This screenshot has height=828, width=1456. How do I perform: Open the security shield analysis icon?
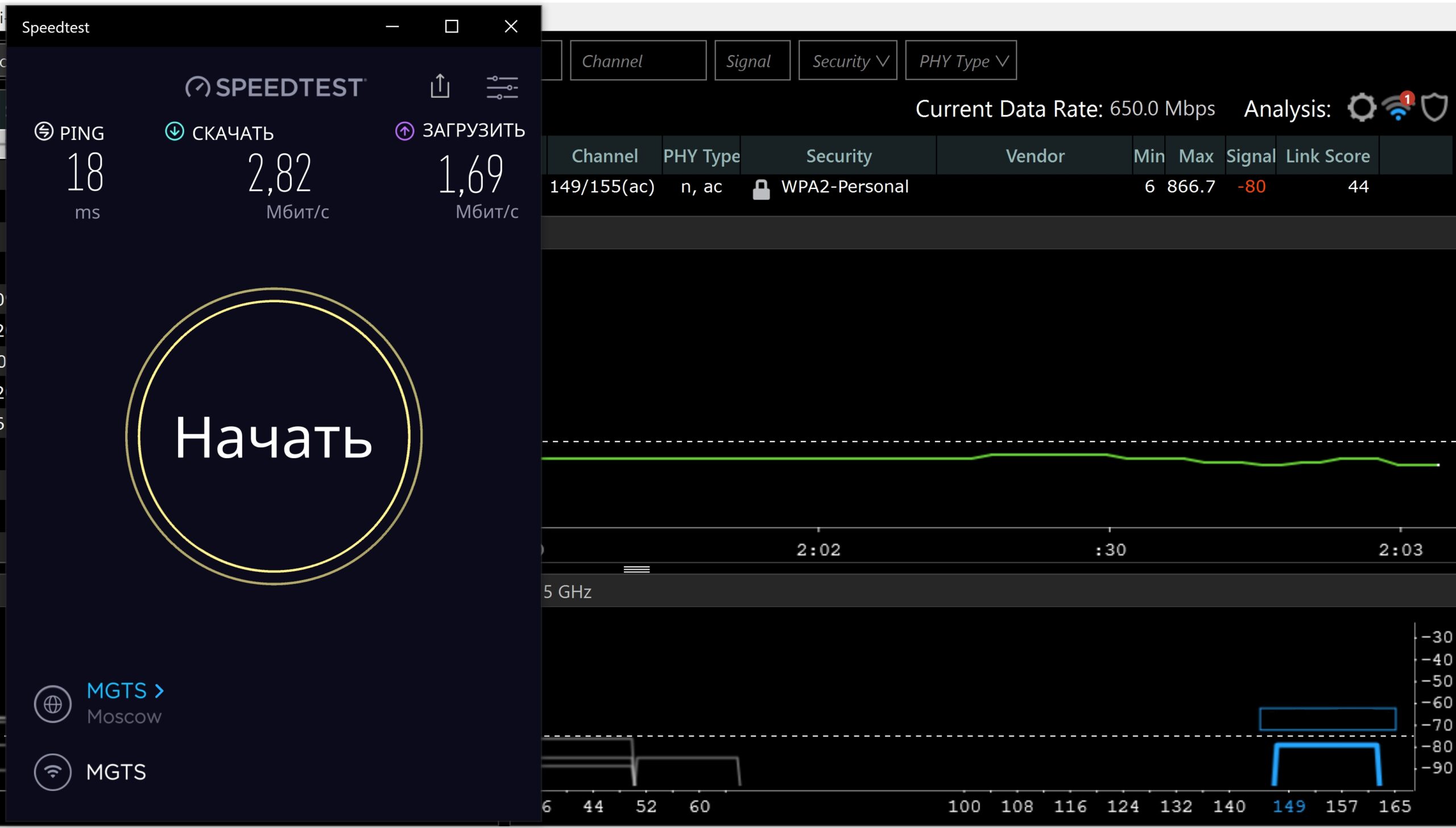pyautogui.click(x=1434, y=108)
